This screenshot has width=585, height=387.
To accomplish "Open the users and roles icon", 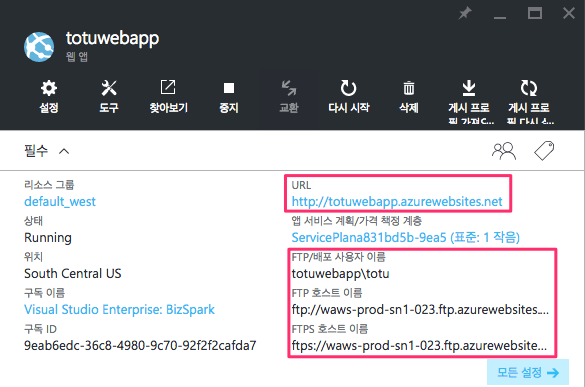I will [504, 151].
